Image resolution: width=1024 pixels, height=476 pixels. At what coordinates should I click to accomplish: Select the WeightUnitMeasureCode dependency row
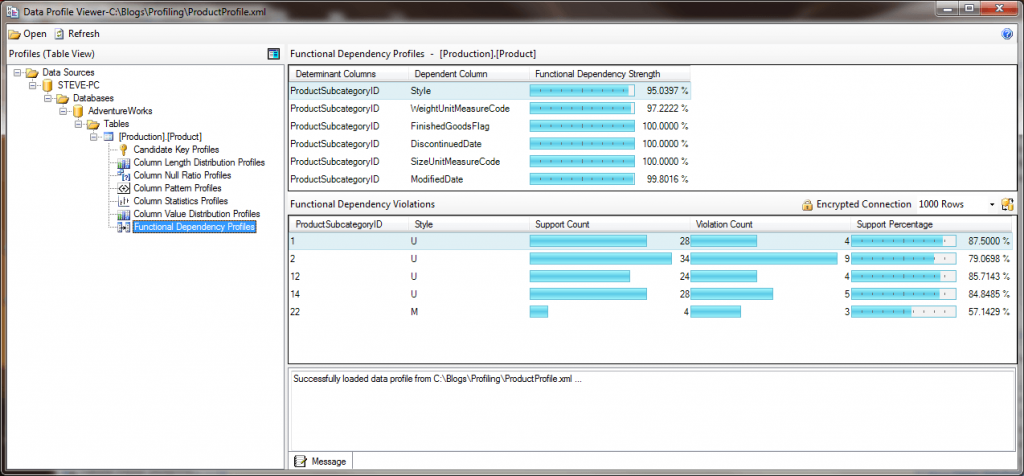(x=490, y=108)
